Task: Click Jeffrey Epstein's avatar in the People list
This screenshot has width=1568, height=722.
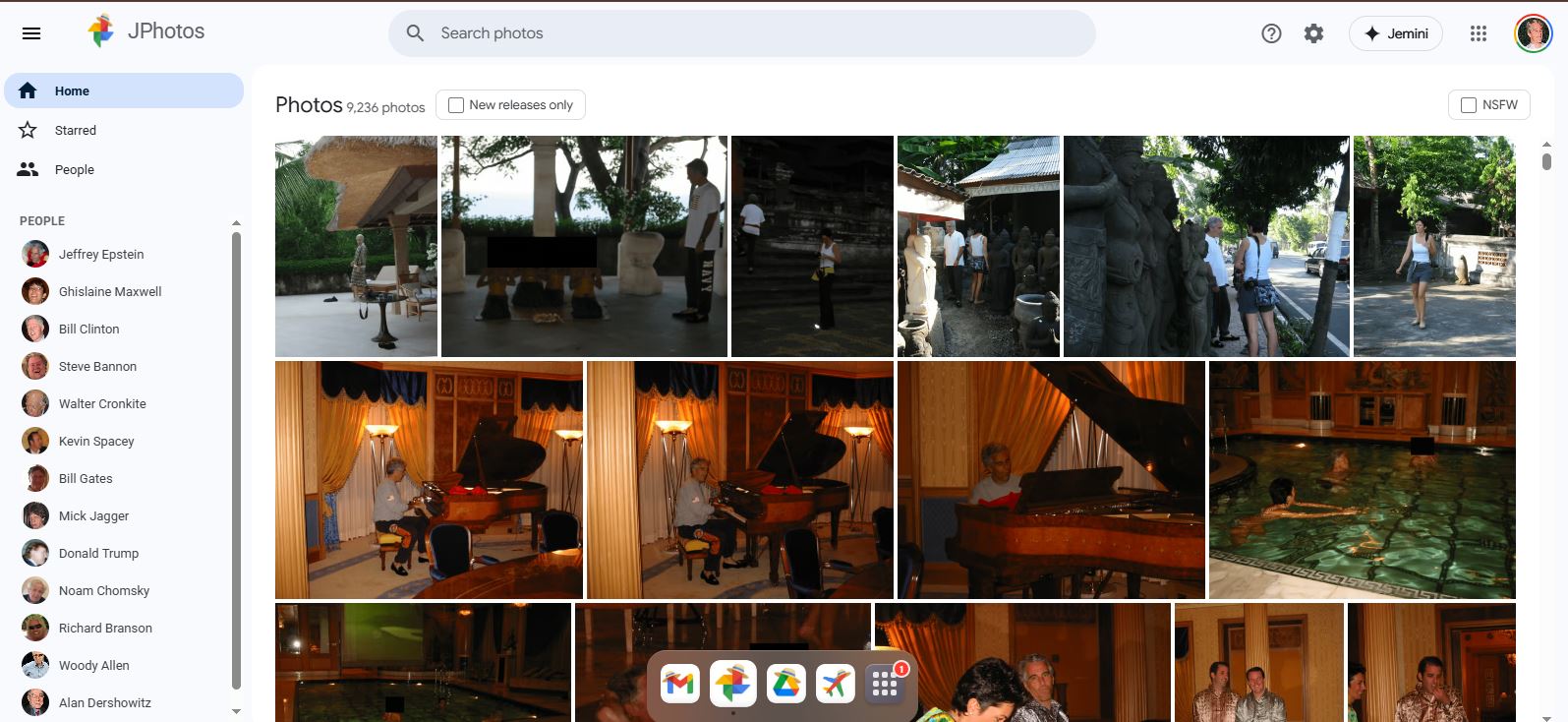Action: pos(35,254)
